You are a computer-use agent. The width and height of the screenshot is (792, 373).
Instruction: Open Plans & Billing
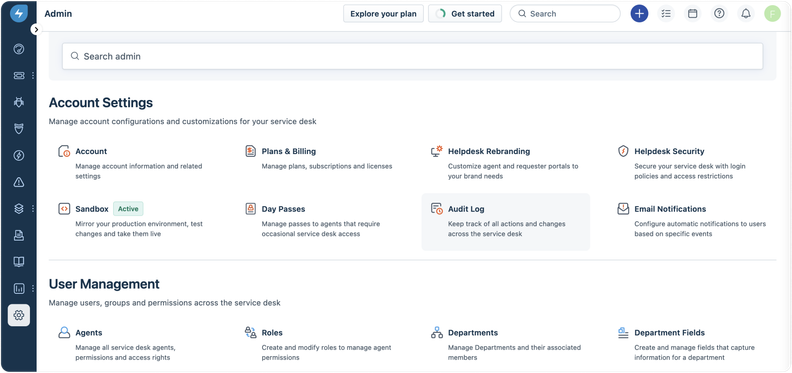pyautogui.click(x=288, y=151)
